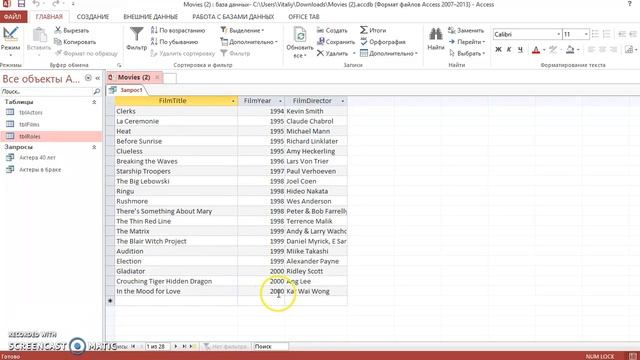Sort ascending with По возрастанию
Viewport: 640px width, 360px height.
(178, 30)
